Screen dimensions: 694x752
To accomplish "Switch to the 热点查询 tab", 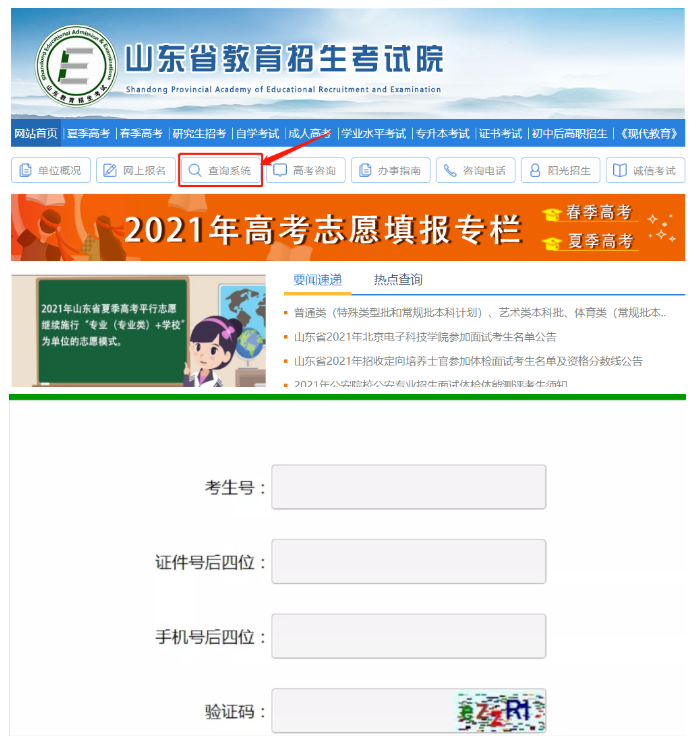I will (x=398, y=280).
